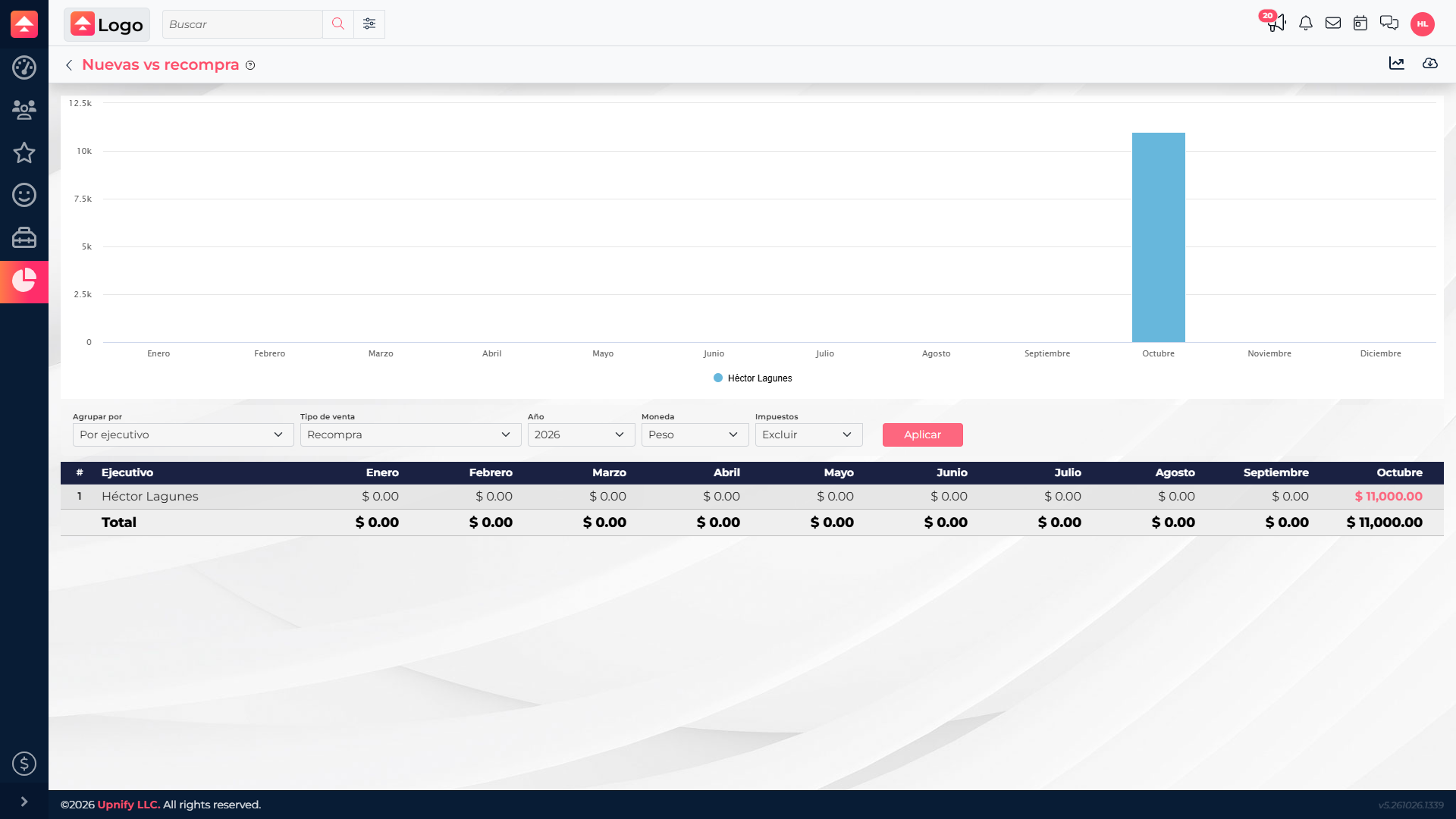Click the Ejecutivo column header
Viewport: 1456px width, 819px height.
point(127,472)
